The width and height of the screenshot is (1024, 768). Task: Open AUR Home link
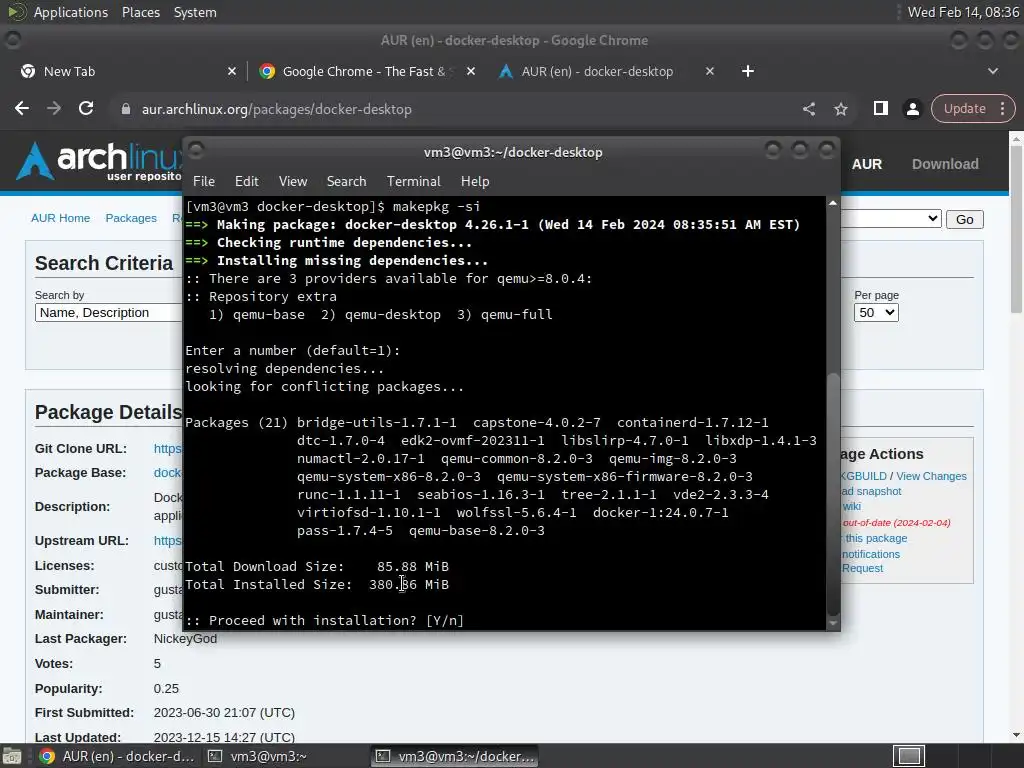(x=60, y=218)
